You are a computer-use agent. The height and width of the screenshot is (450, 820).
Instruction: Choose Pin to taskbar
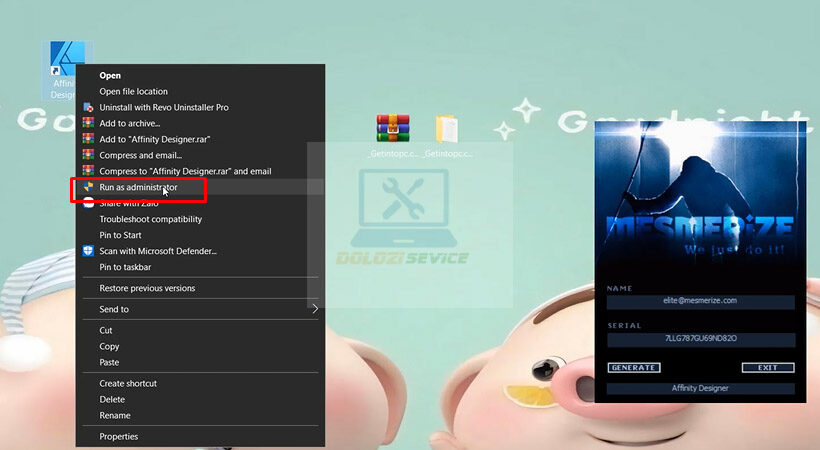pos(125,267)
